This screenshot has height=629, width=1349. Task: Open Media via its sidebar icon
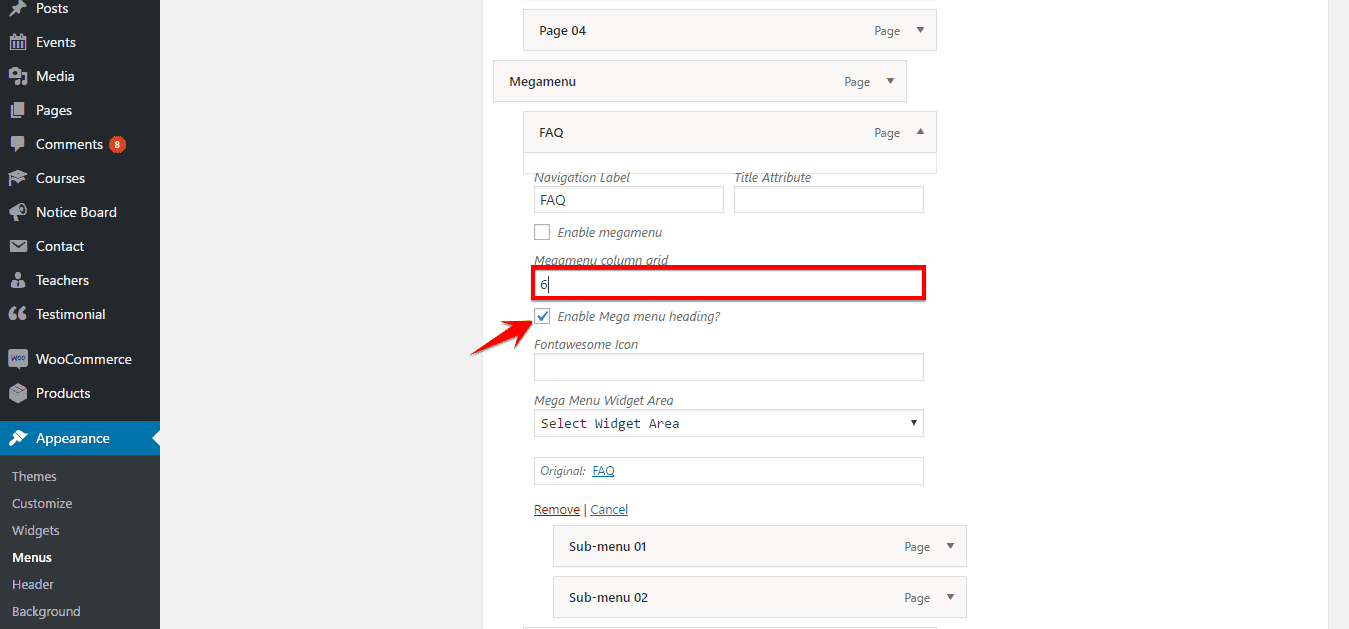pyautogui.click(x=17, y=76)
